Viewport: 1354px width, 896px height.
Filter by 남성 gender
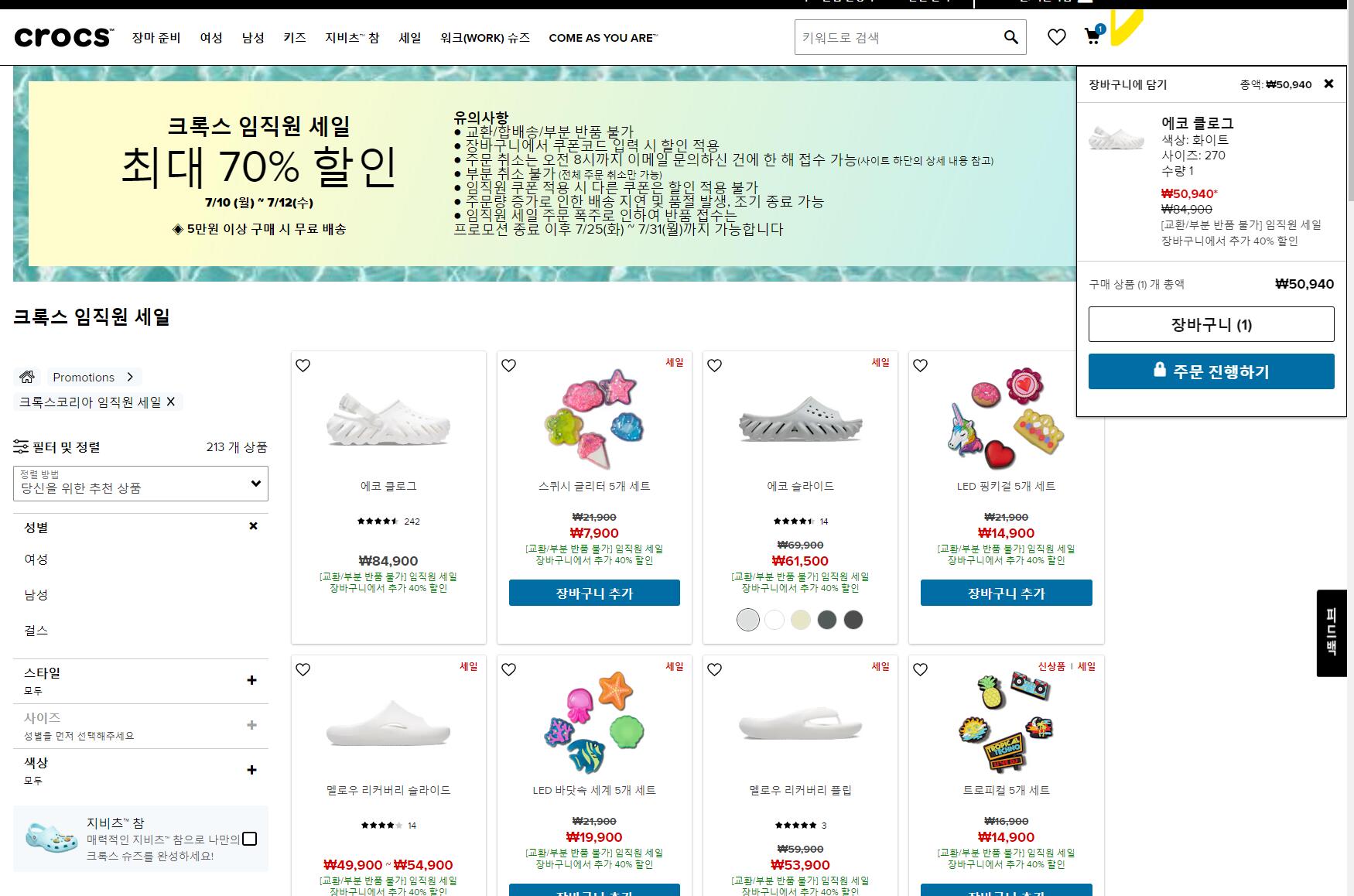pyautogui.click(x=36, y=594)
